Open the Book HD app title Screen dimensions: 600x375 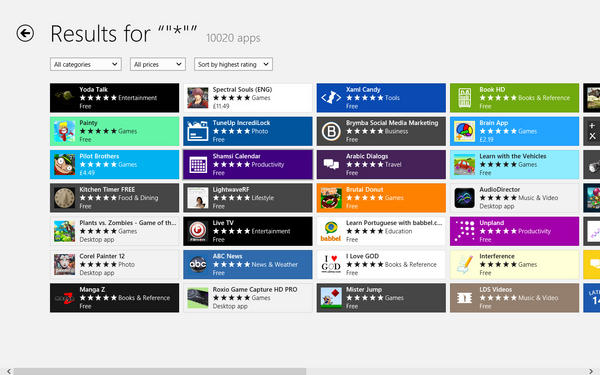point(492,90)
